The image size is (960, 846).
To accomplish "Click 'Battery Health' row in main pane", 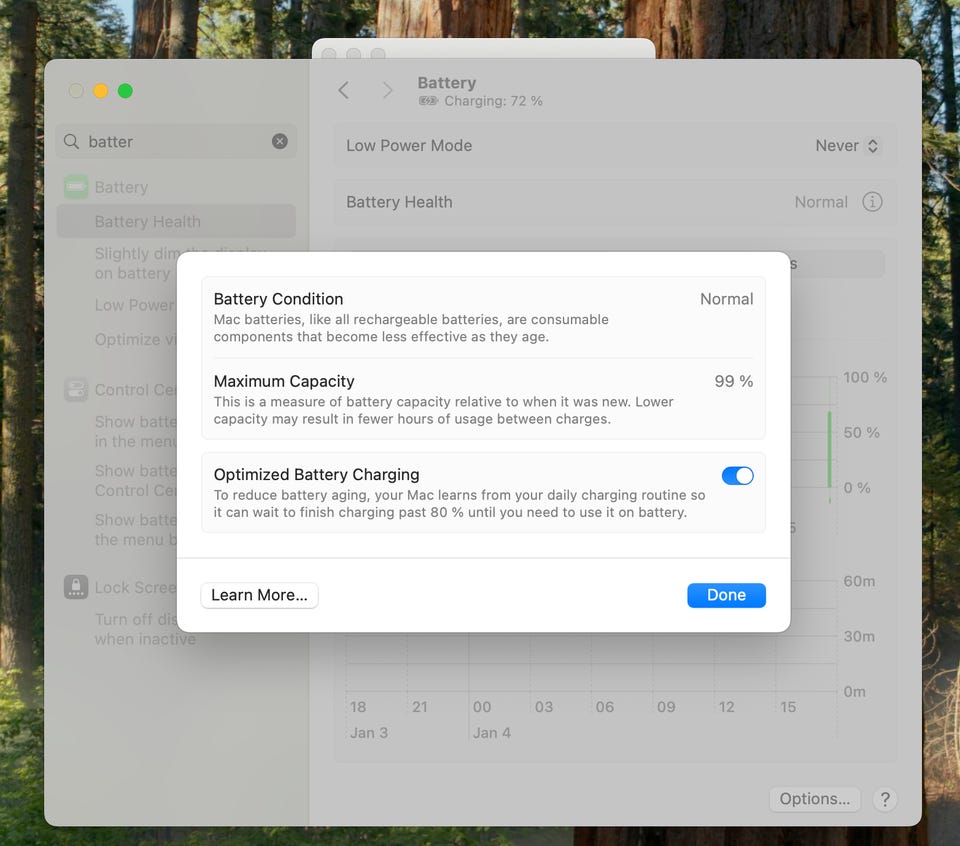I will (x=615, y=202).
